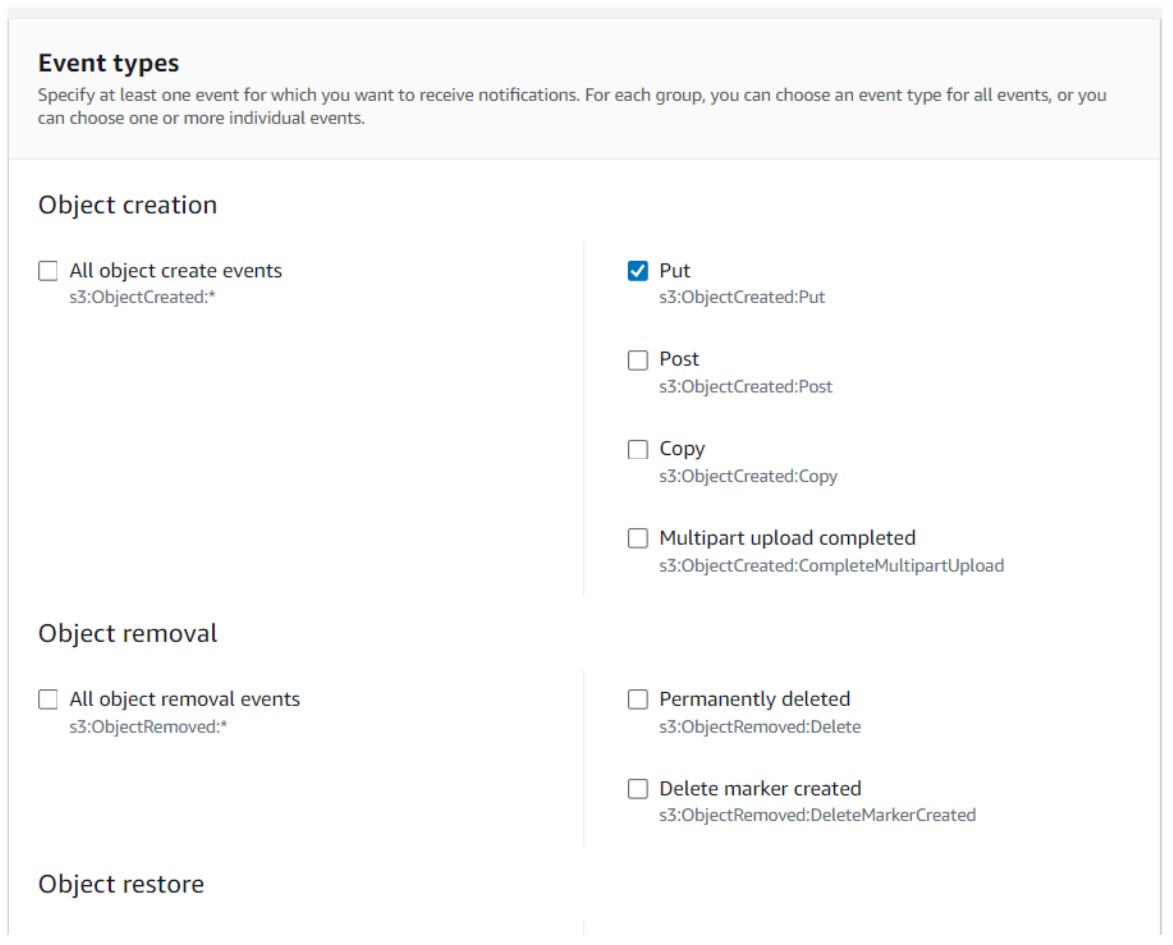Check the All object create events checkbox
This screenshot has height=945, width=1173.
48,271
